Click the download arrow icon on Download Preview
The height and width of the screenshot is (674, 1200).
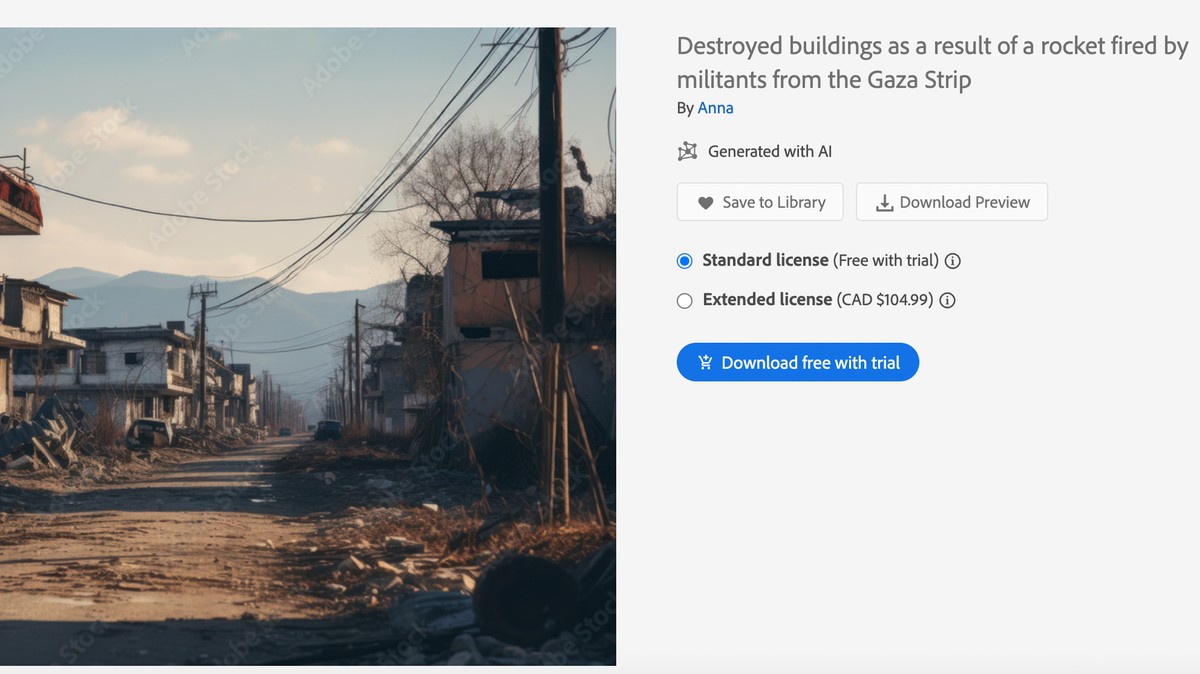coord(884,203)
